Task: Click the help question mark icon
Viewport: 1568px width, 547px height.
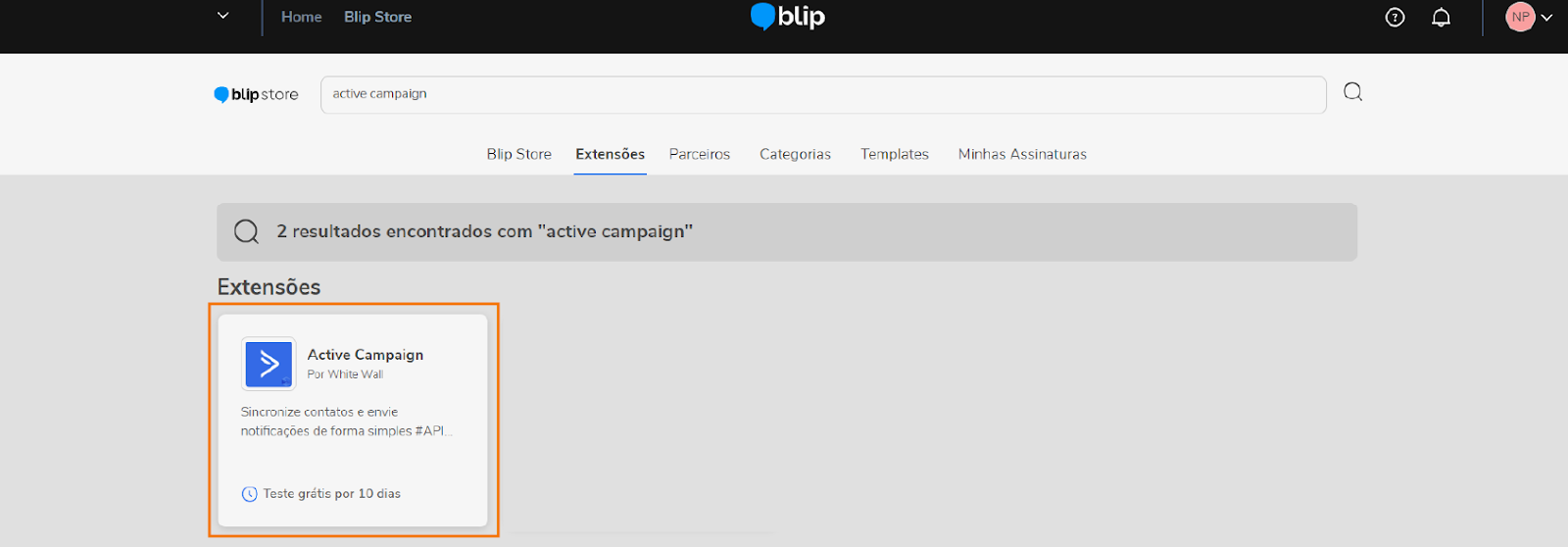Action: (1395, 18)
